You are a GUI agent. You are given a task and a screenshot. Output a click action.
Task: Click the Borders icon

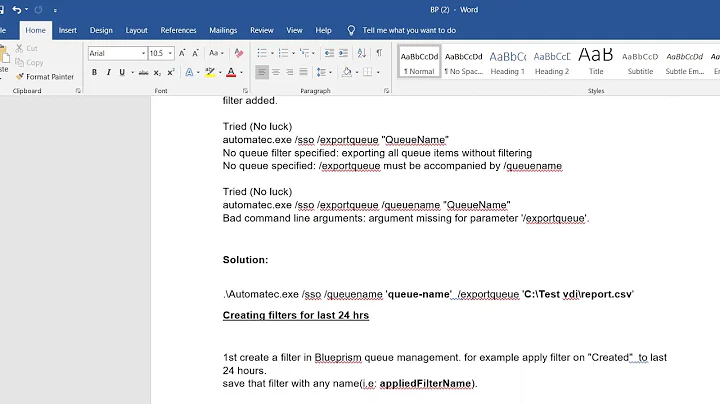[x=368, y=72]
